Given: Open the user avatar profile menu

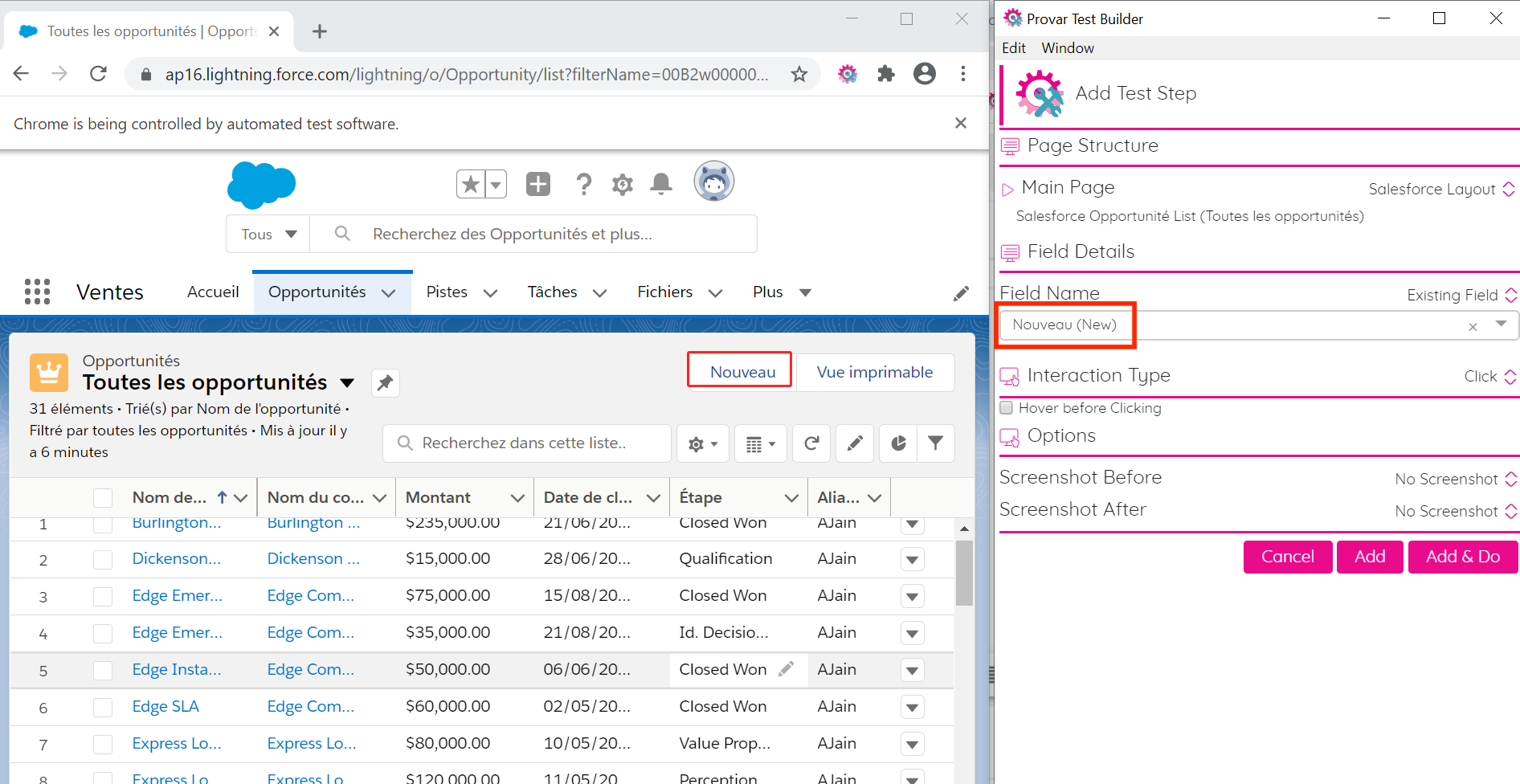Looking at the screenshot, I should coord(714,182).
